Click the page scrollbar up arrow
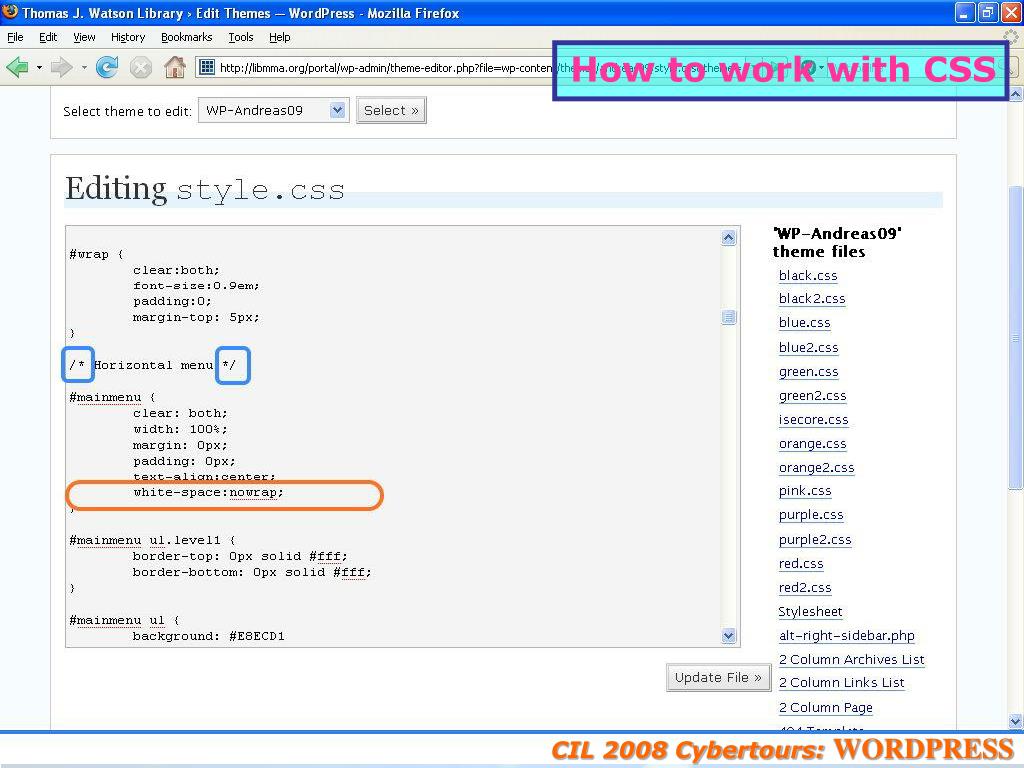 tap(1016, 95)
